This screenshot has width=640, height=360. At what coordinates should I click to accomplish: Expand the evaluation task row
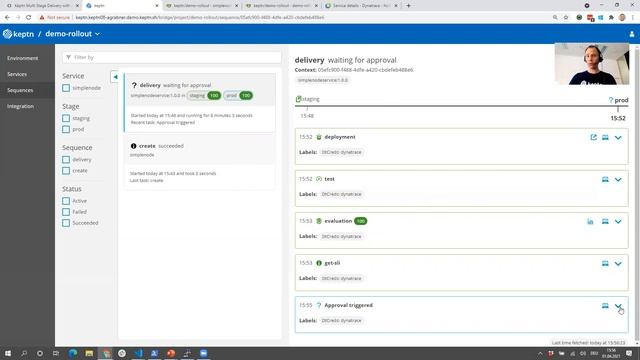pyautogui.click(x=618, y=222)
